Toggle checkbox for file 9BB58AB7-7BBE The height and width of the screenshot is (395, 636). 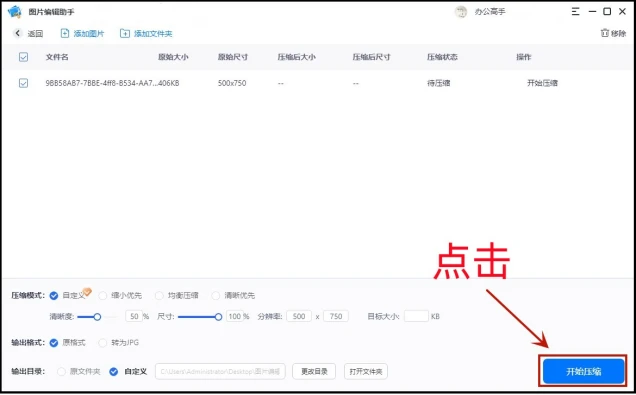(24, 83)
